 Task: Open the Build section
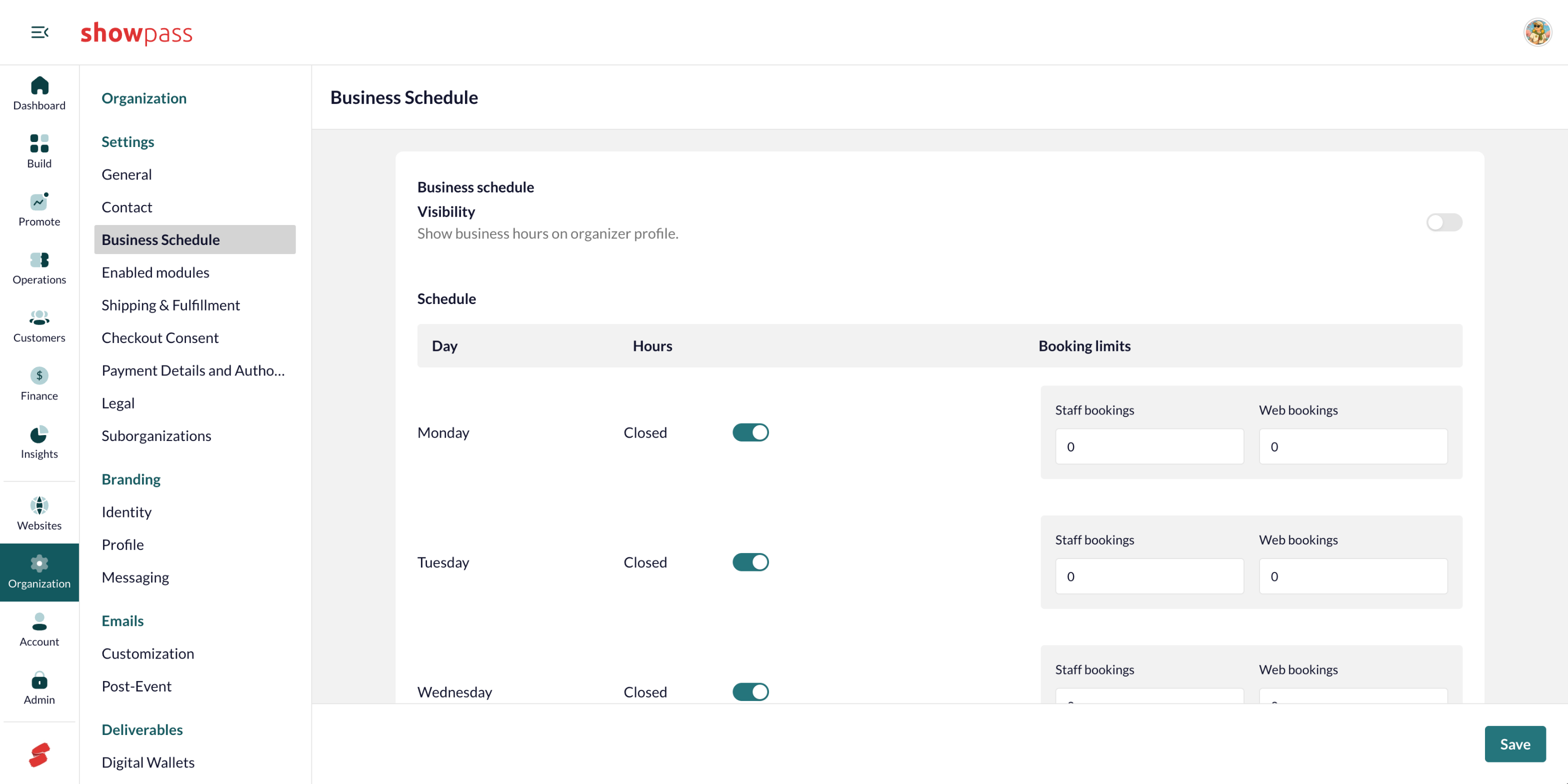[39, 151]
